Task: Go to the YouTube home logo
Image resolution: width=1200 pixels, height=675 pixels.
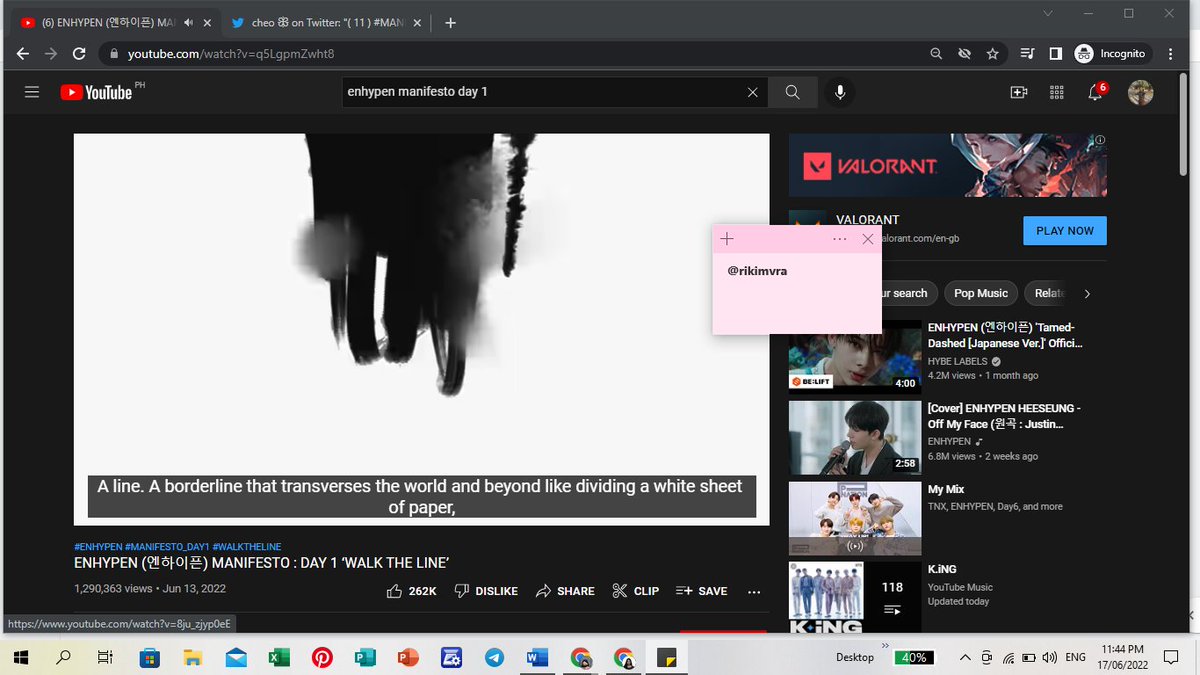Action: [x=96, y=92]
